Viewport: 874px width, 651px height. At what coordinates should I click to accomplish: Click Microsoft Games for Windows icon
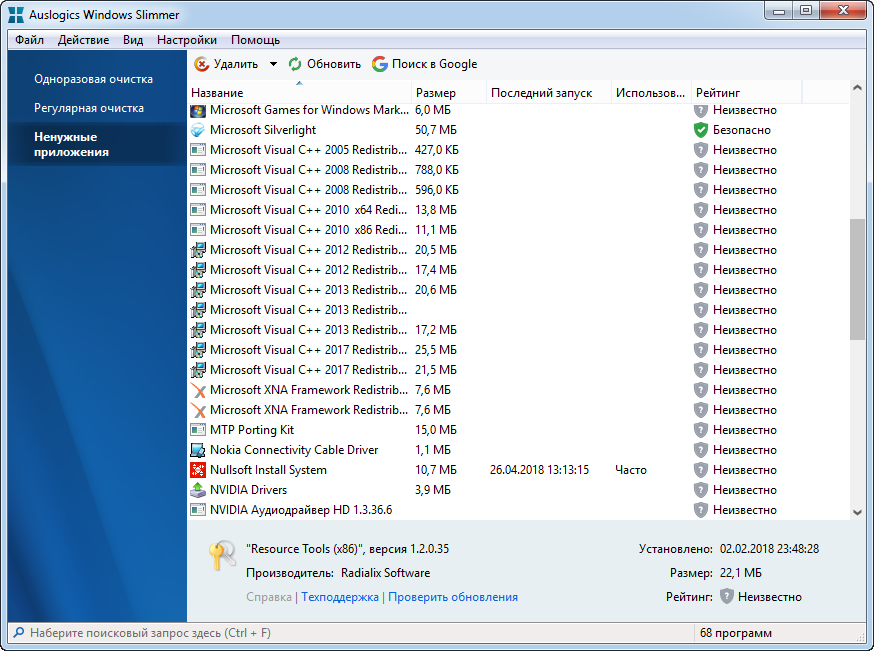pyautogui.click(x=198, y=110)
